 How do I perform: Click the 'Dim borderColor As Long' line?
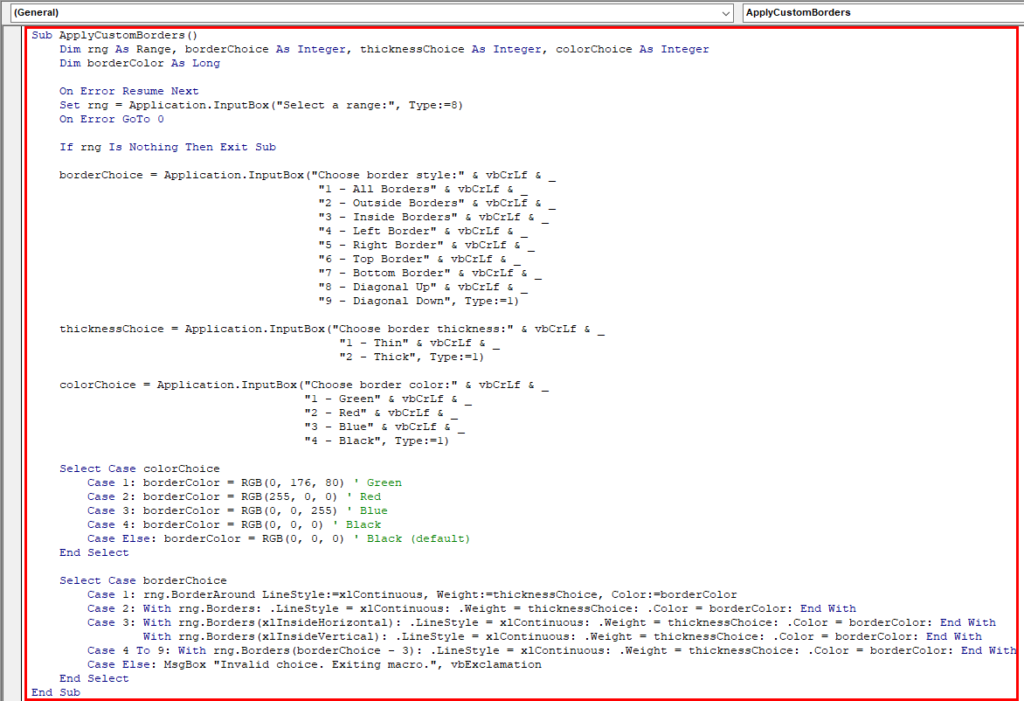pyautogui.click(x=140, y=63)
